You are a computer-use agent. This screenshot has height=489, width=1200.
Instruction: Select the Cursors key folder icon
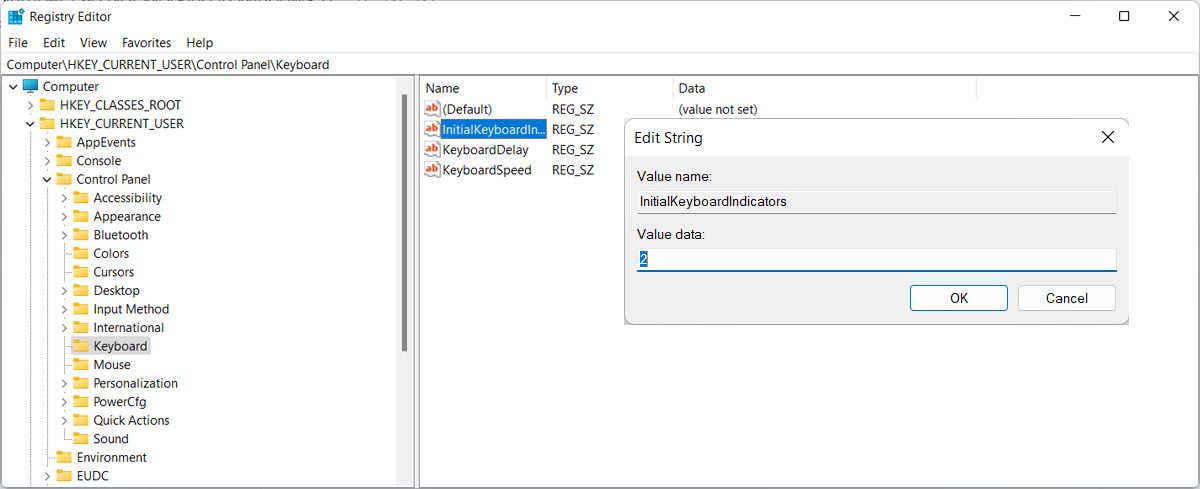click(x=81, y=272)
